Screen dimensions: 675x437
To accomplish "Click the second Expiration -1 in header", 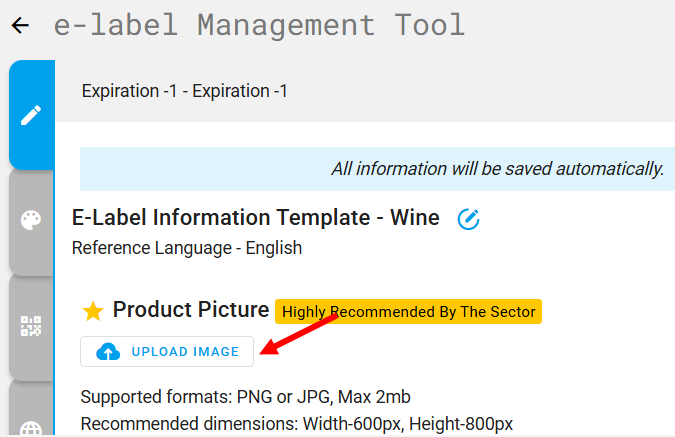I will (x=240, y=91).
